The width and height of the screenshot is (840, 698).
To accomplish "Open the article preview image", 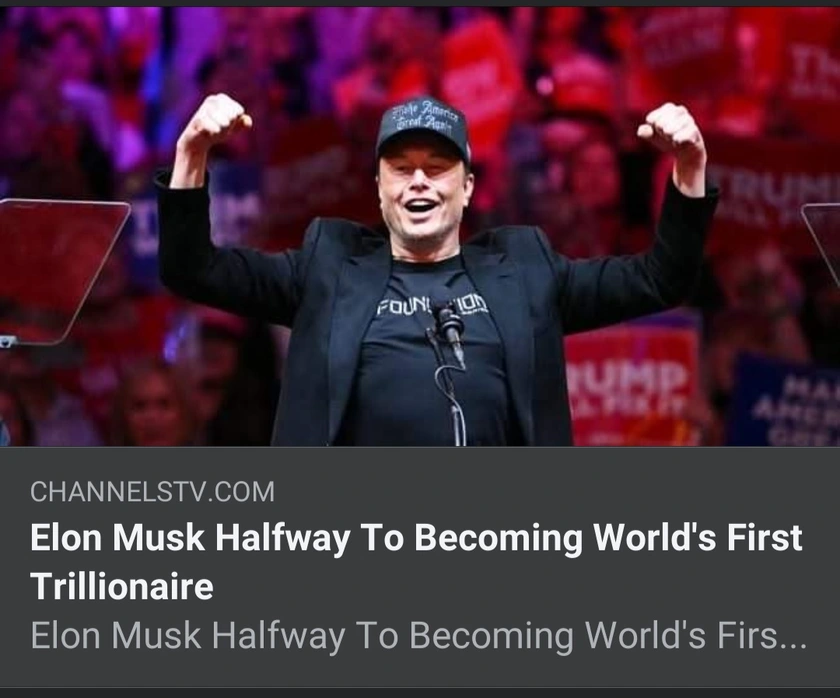I will [x=420, y=226].
